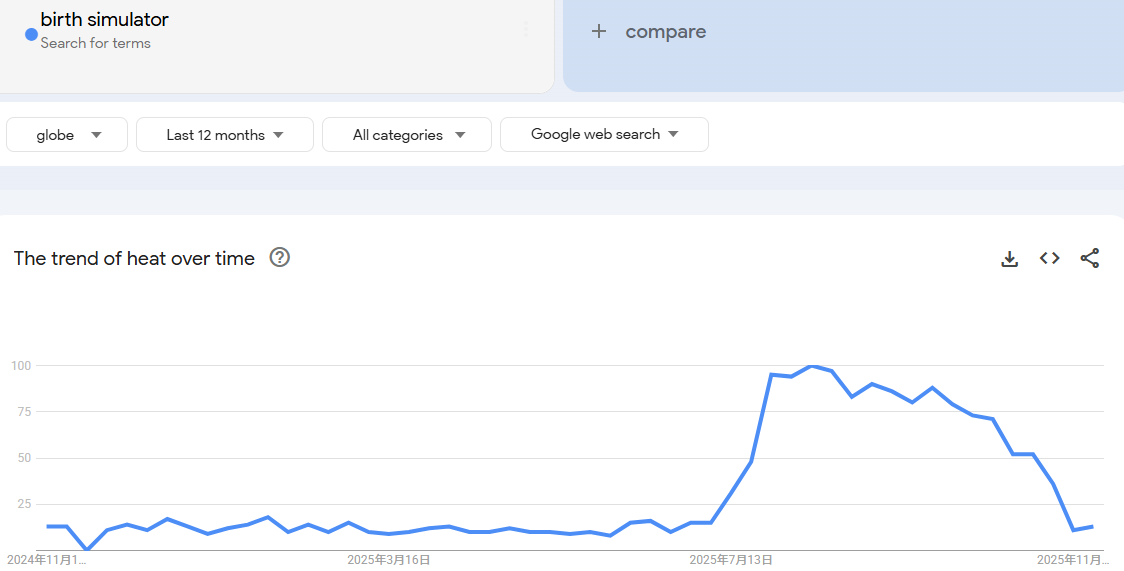Open help for trend of heat
1124x571 pixels.
(280, 258)
